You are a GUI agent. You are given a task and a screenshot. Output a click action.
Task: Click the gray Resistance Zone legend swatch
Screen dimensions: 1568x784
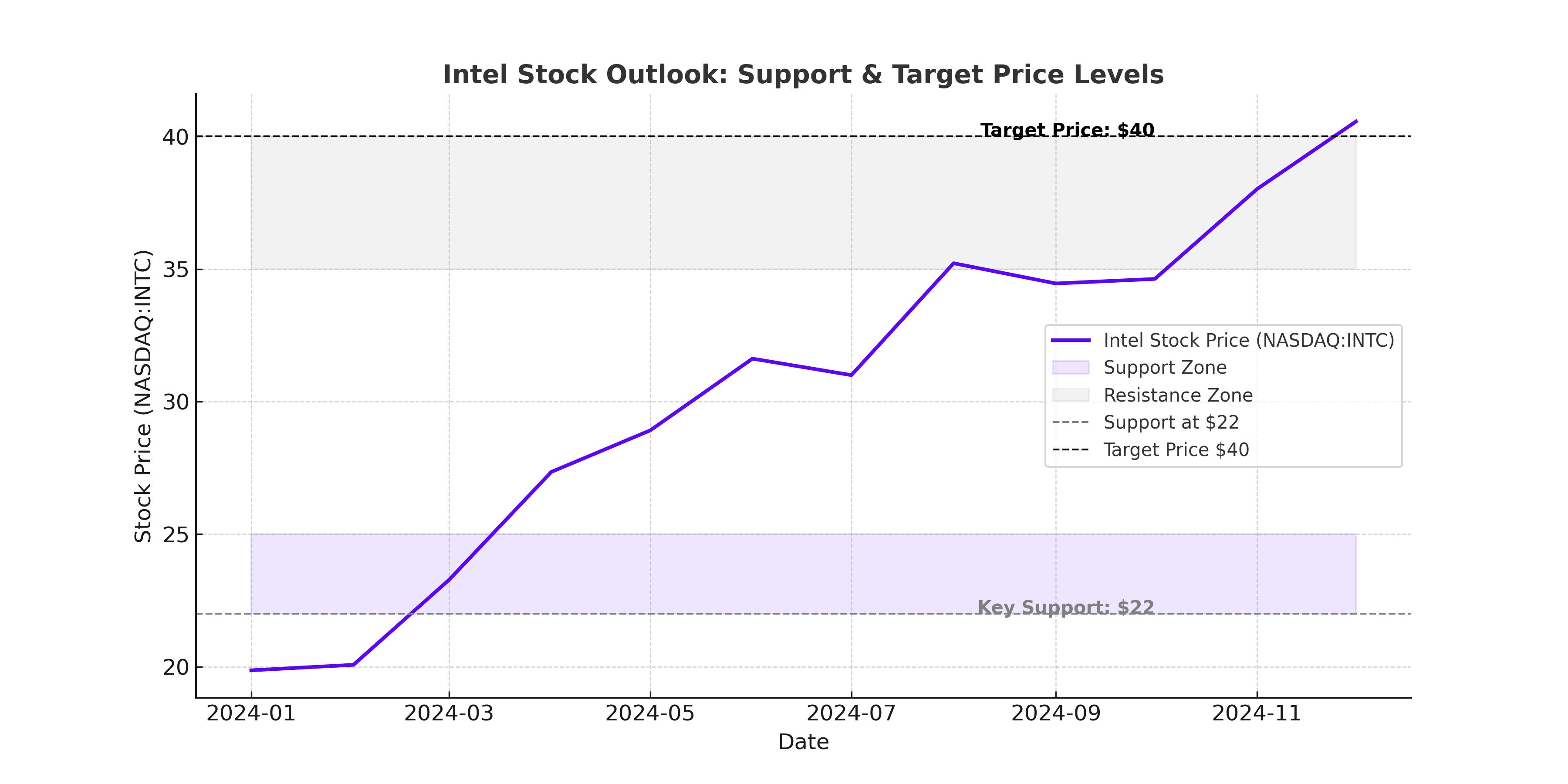pyautogui.click(x=1070, y=395)
